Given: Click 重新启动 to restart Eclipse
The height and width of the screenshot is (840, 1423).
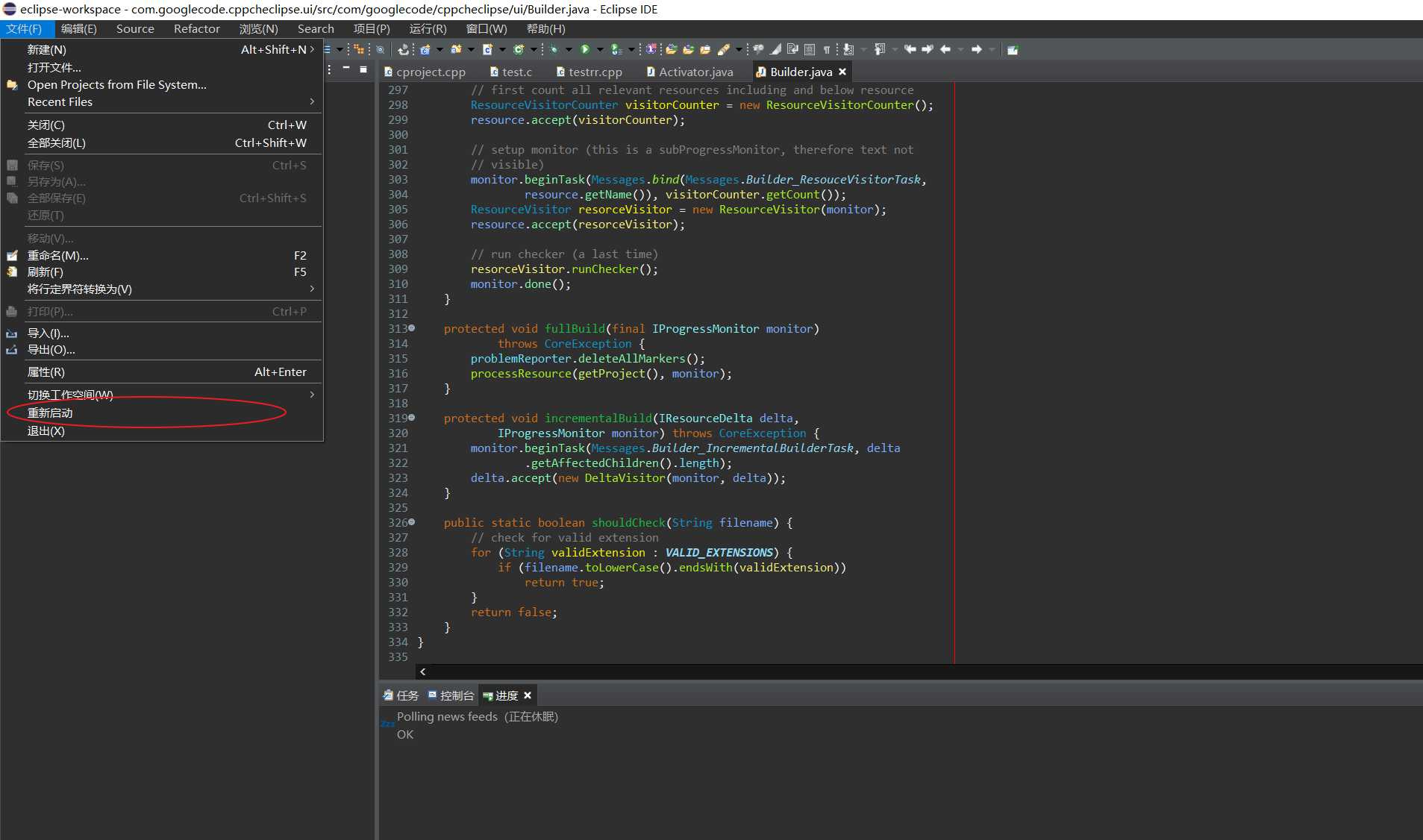Looking at the screenshot, I should coord(162,413).
